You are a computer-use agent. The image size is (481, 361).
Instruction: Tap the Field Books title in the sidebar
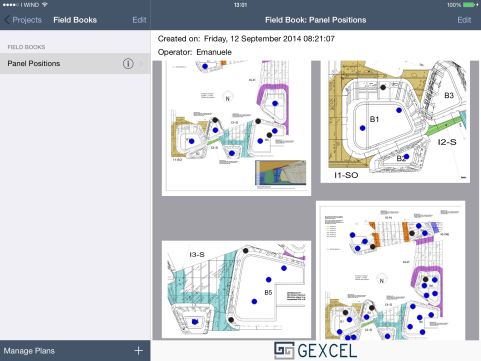tap(75, 20)
